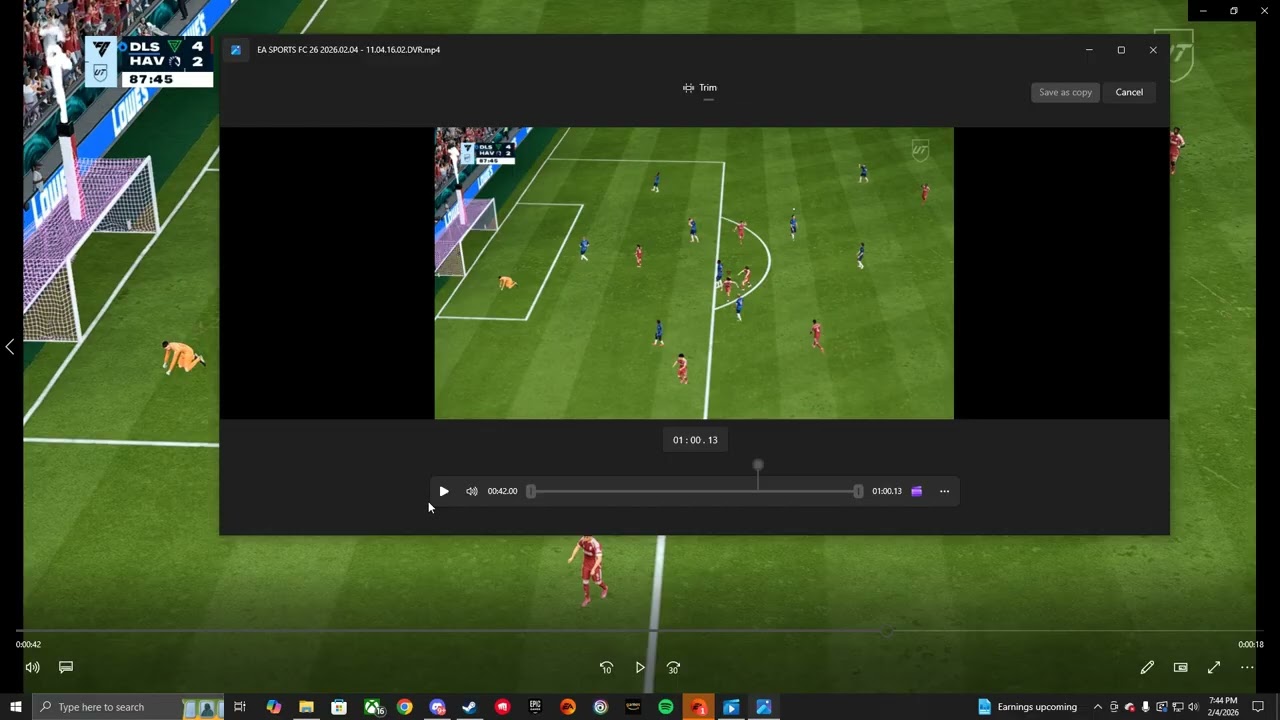Mute audio in the Trim window

pos(472,491)
